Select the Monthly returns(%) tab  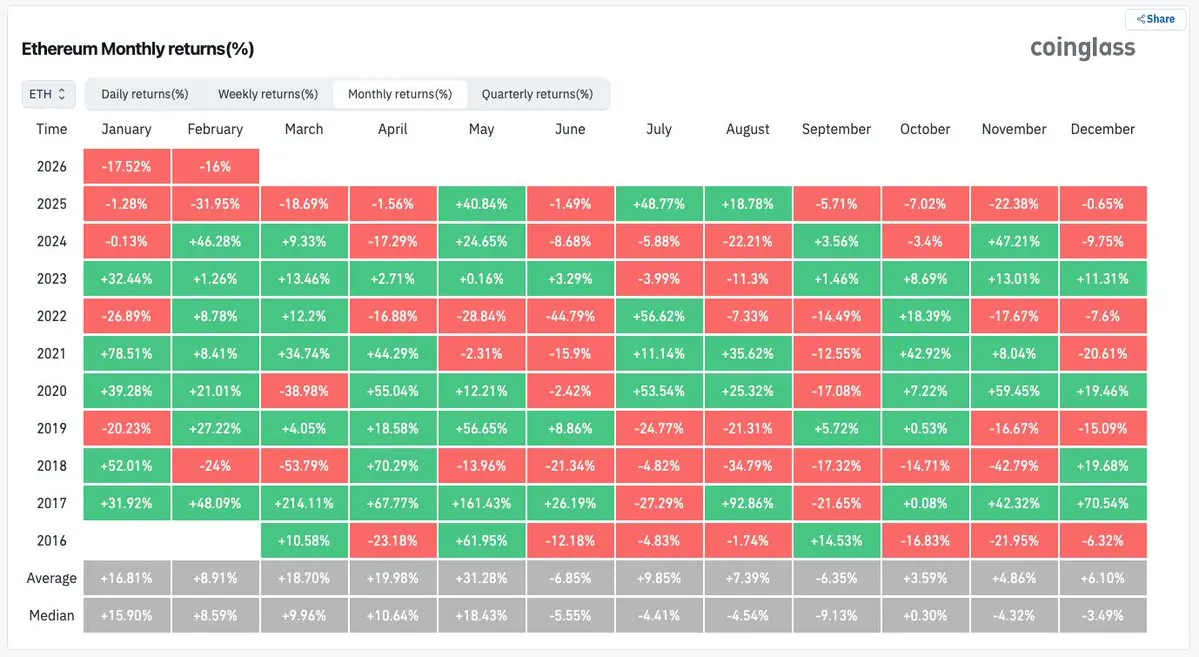click(x=400, y=94)
